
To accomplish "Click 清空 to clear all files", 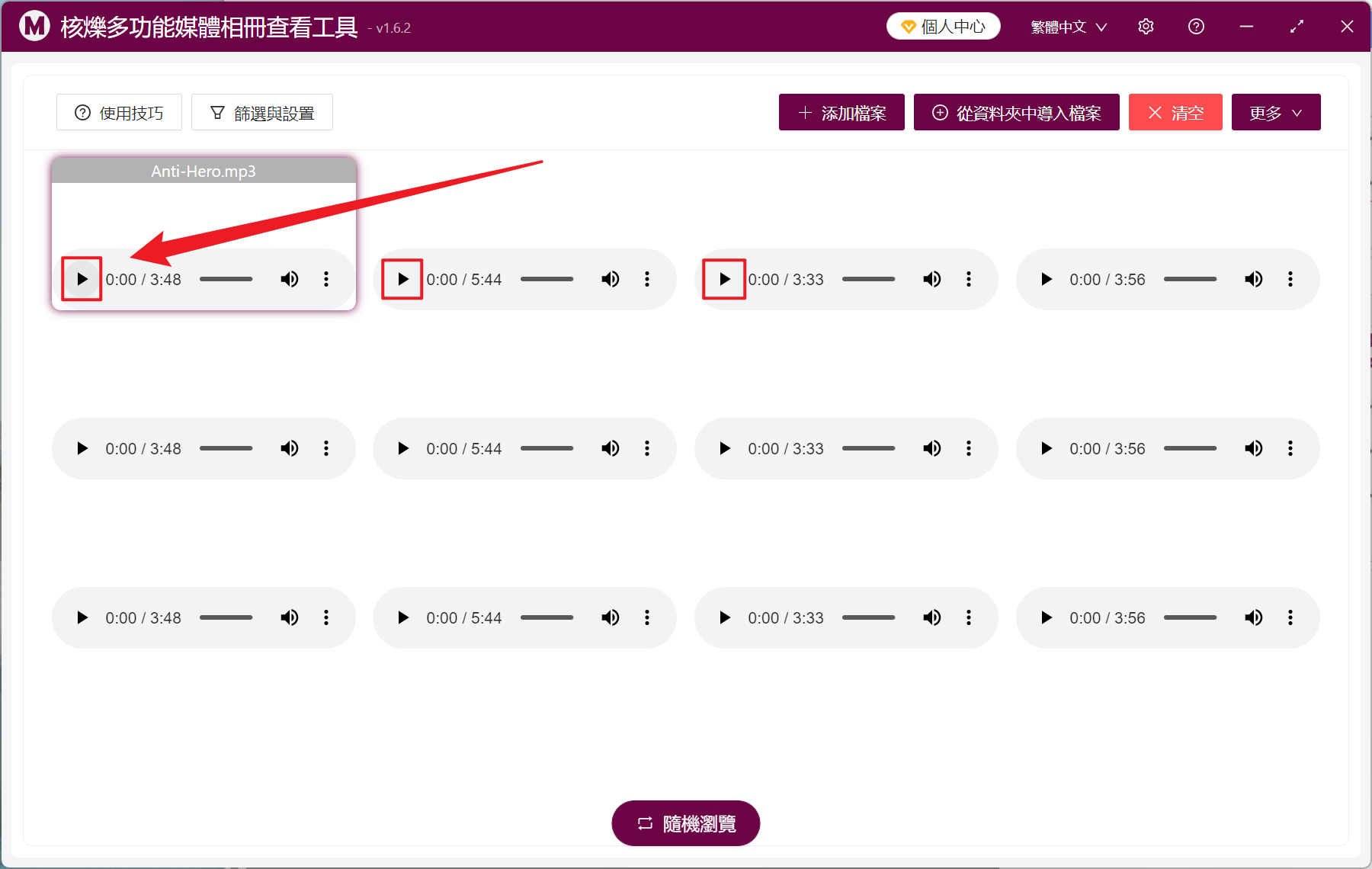I will coord(1175,112).
